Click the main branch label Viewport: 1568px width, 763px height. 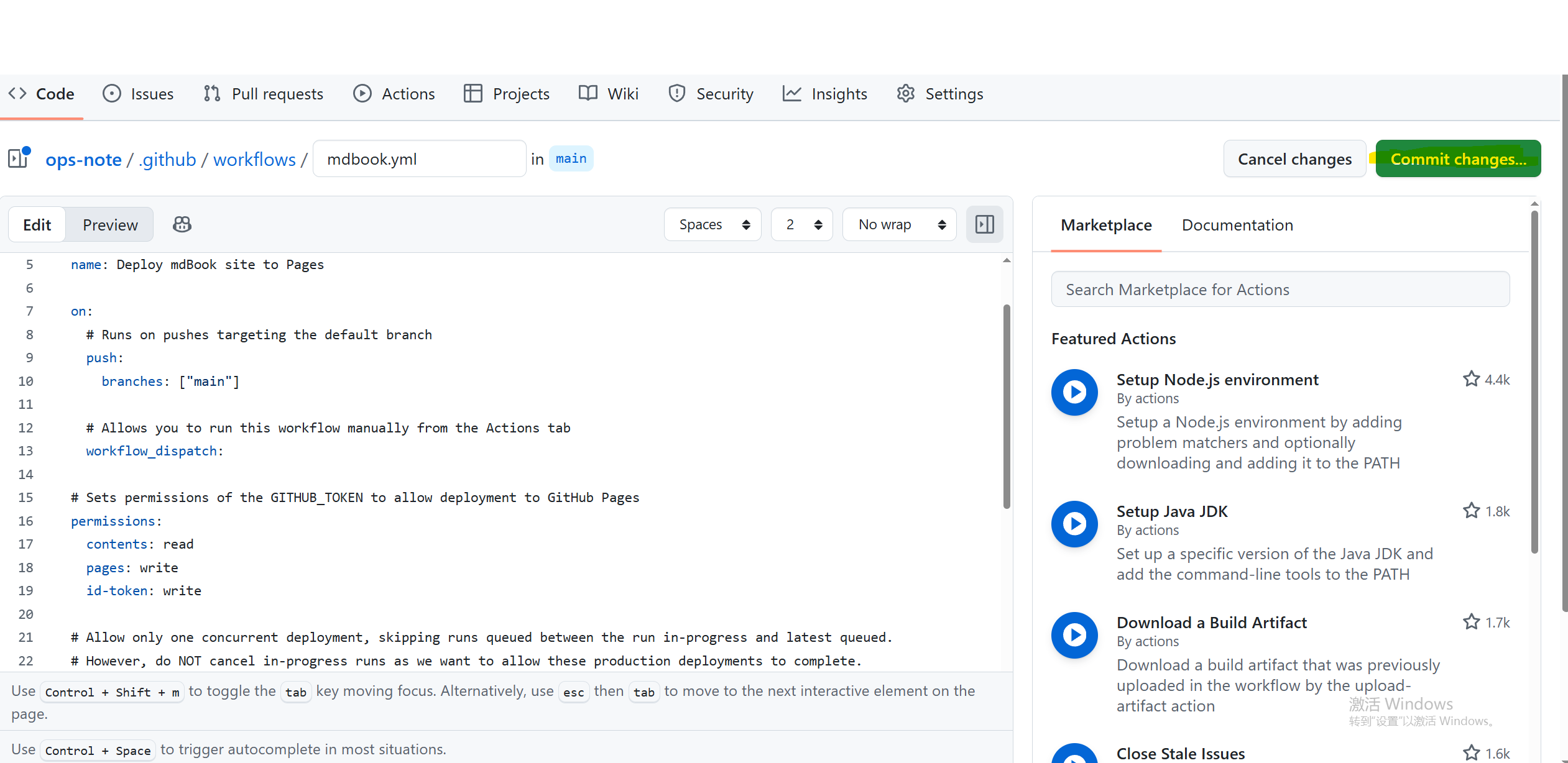pyautogui.click(x=571, y=158)
